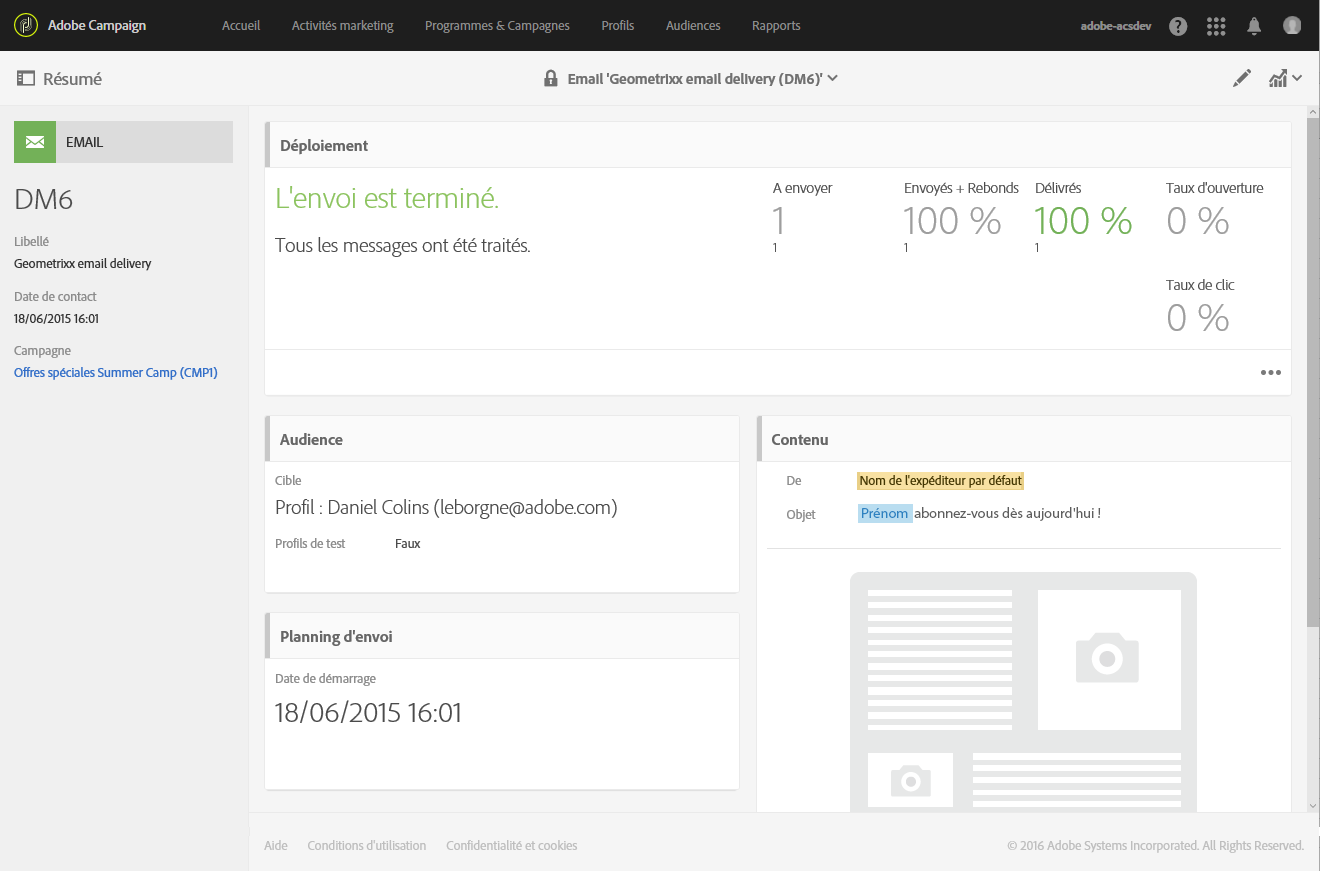Open the Contenu block header
Screen dimensions: 1320x871
click(1024, 439)
